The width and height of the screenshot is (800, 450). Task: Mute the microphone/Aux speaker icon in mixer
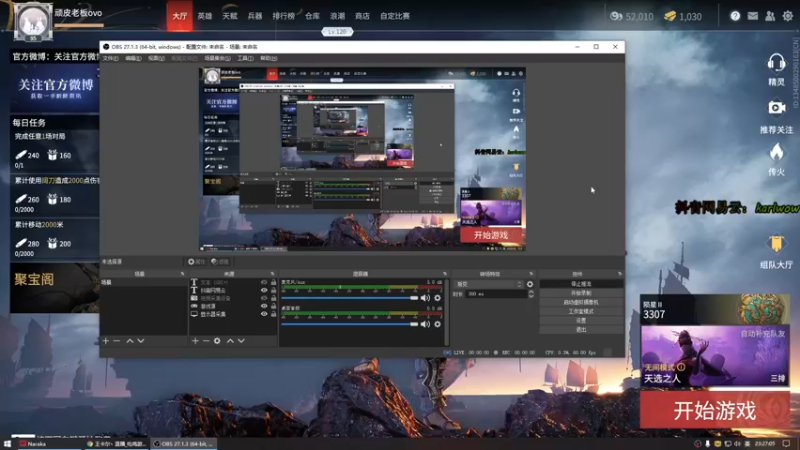click(x=425, y=298)
